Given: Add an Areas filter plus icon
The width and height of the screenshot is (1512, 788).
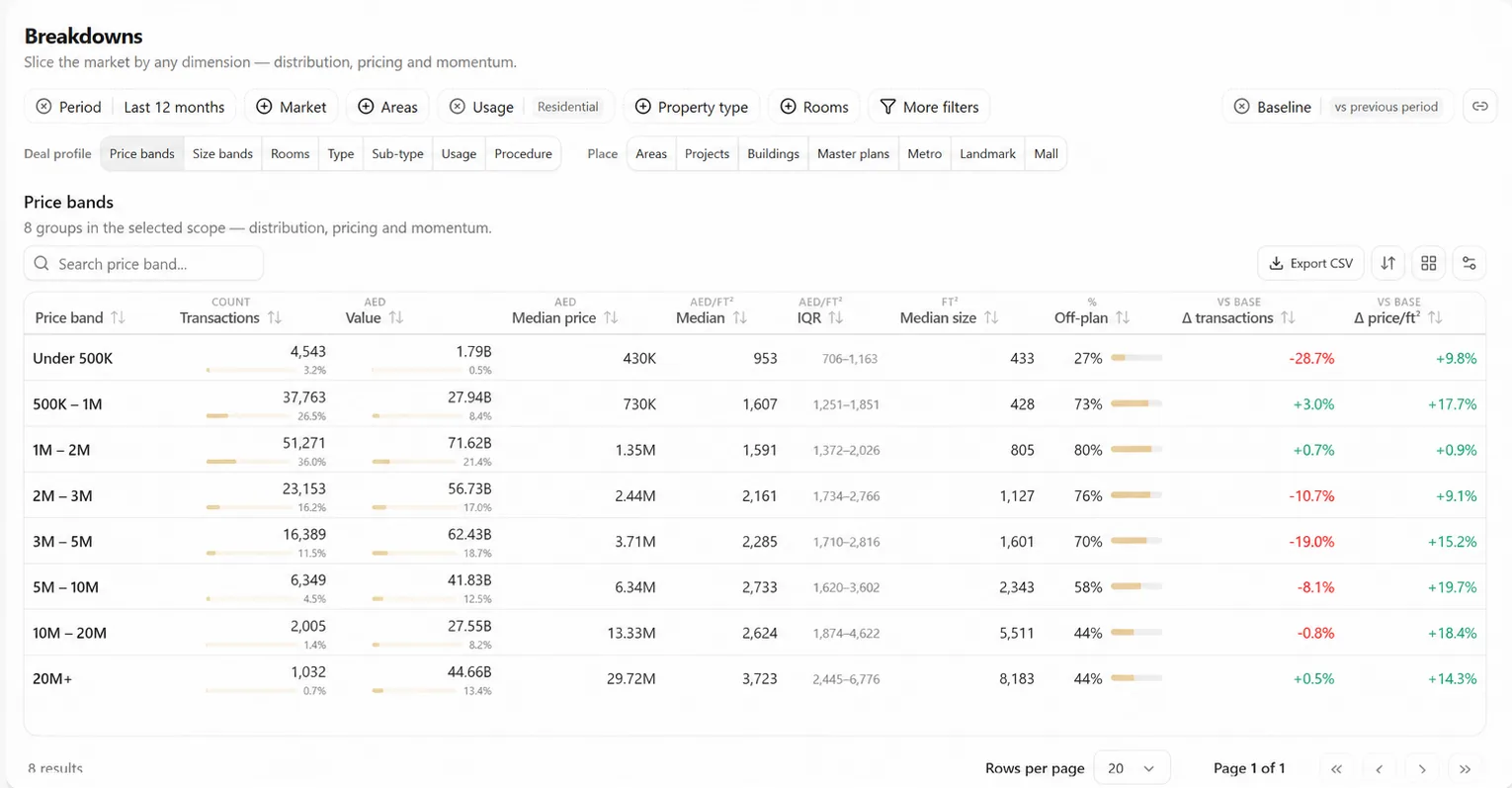Looking at the screenshot, I should click(366, 107).
